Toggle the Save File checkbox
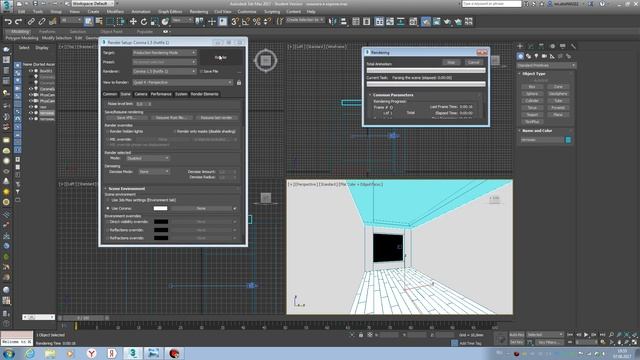640x360 pixels. tap(202, 71)
